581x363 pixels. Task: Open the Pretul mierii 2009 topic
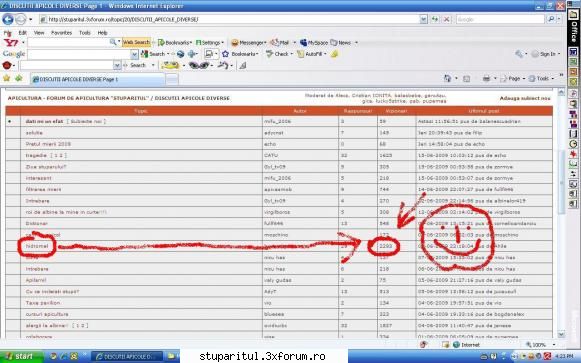click(48, 144)
